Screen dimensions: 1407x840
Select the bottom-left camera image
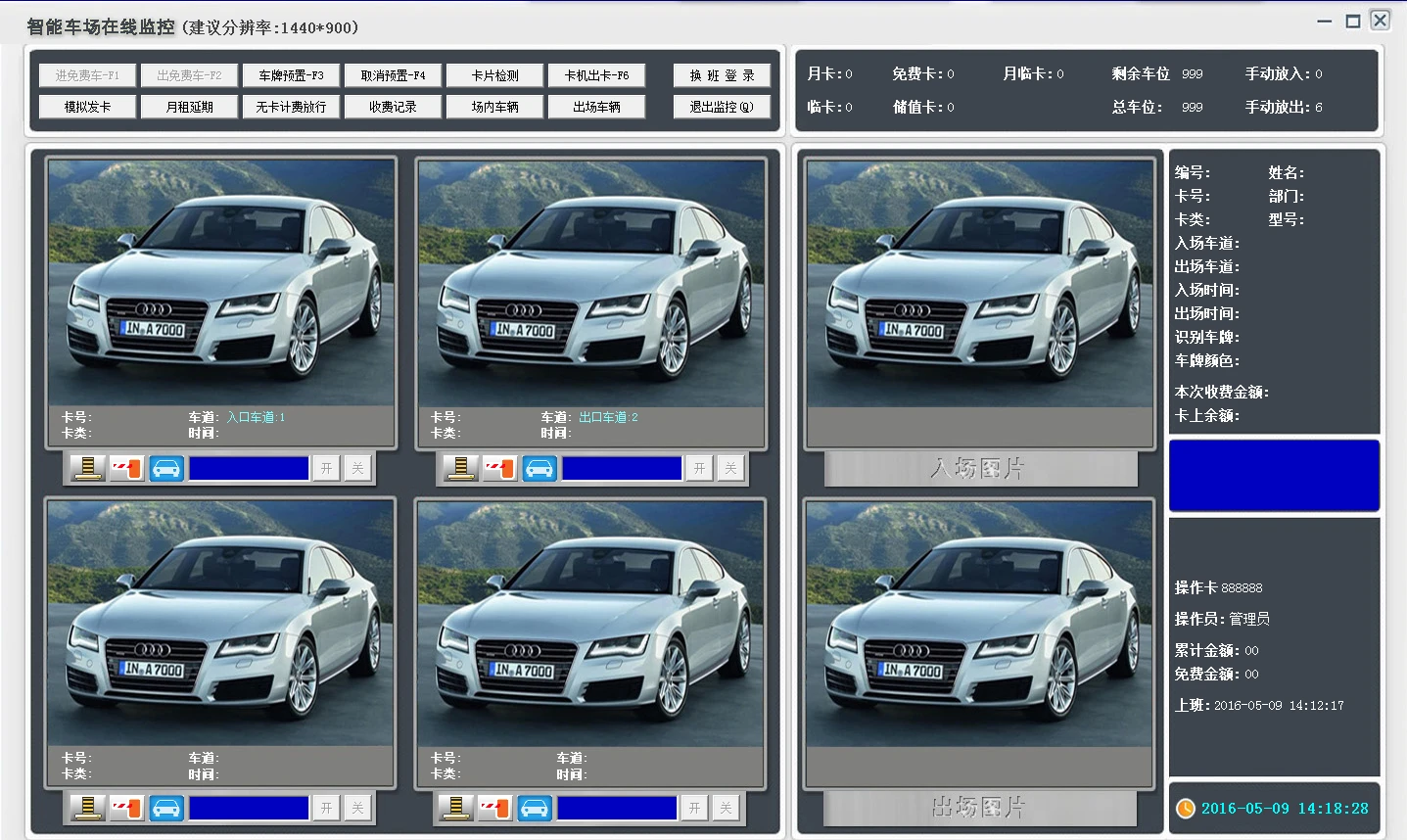point(221,624)
